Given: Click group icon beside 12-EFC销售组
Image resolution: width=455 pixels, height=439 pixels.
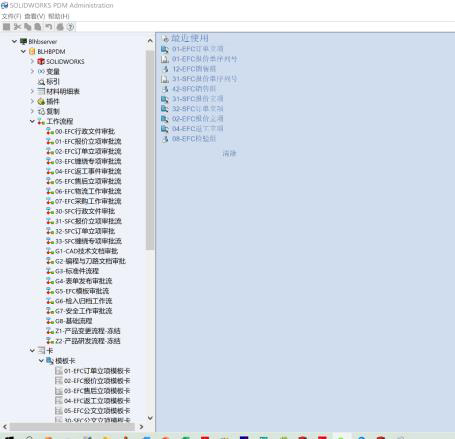Looking at the screenshot, I should coord(165,69).
